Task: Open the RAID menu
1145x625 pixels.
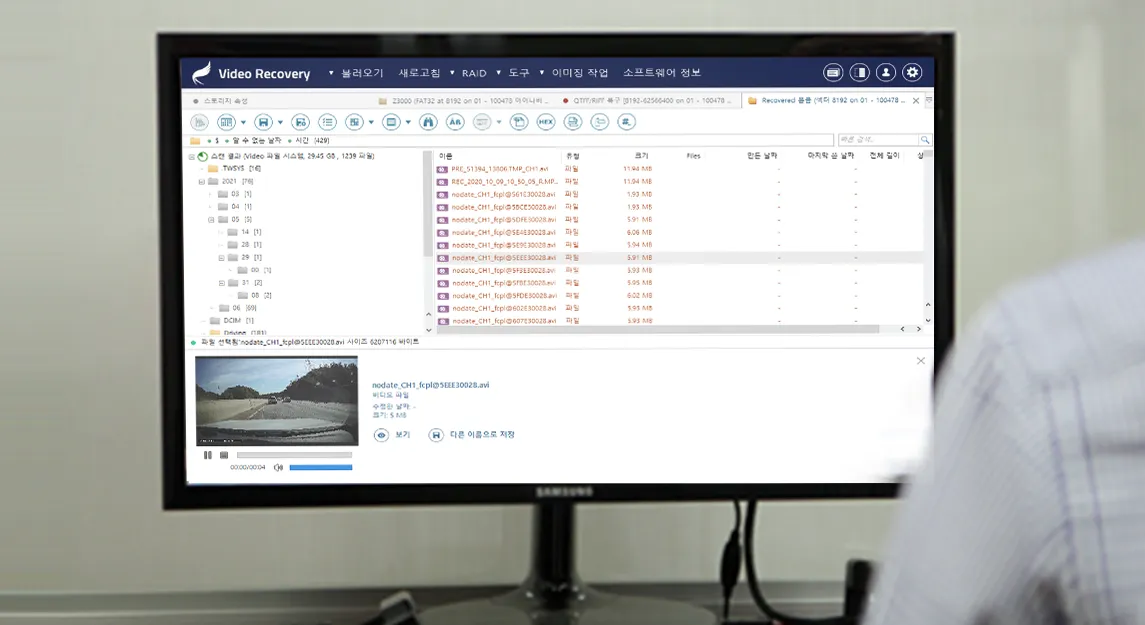Action: coord(474,73)
